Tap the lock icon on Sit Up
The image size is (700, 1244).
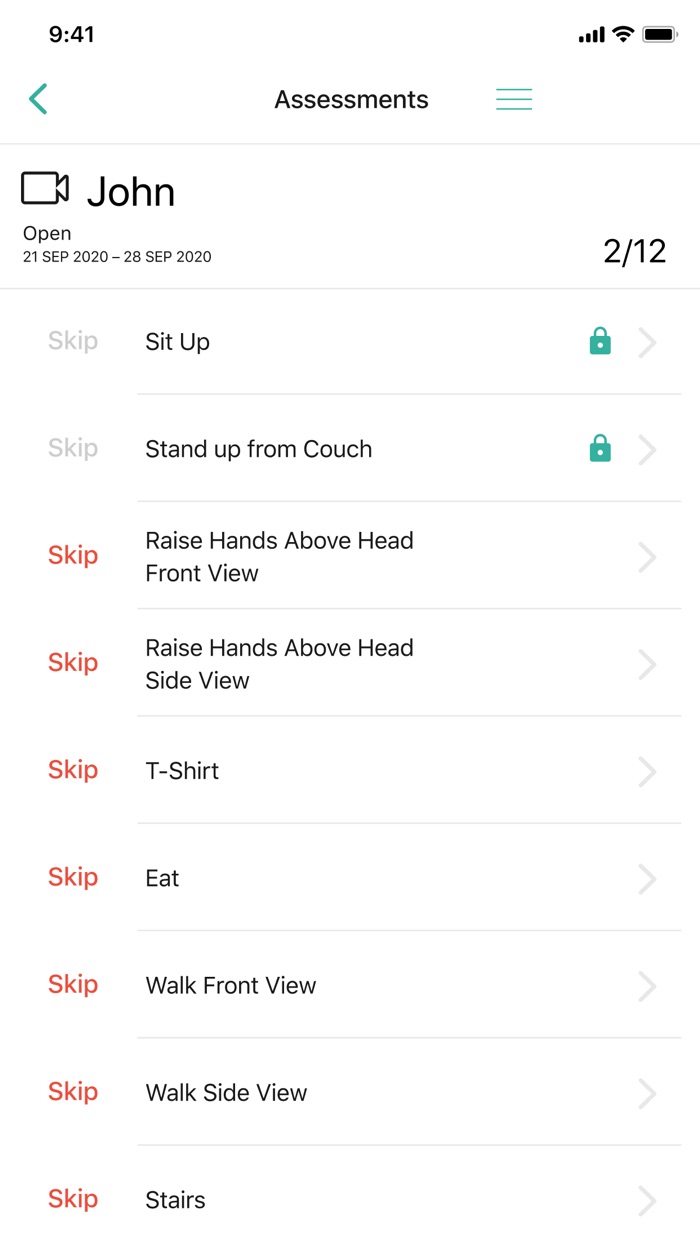600,342
